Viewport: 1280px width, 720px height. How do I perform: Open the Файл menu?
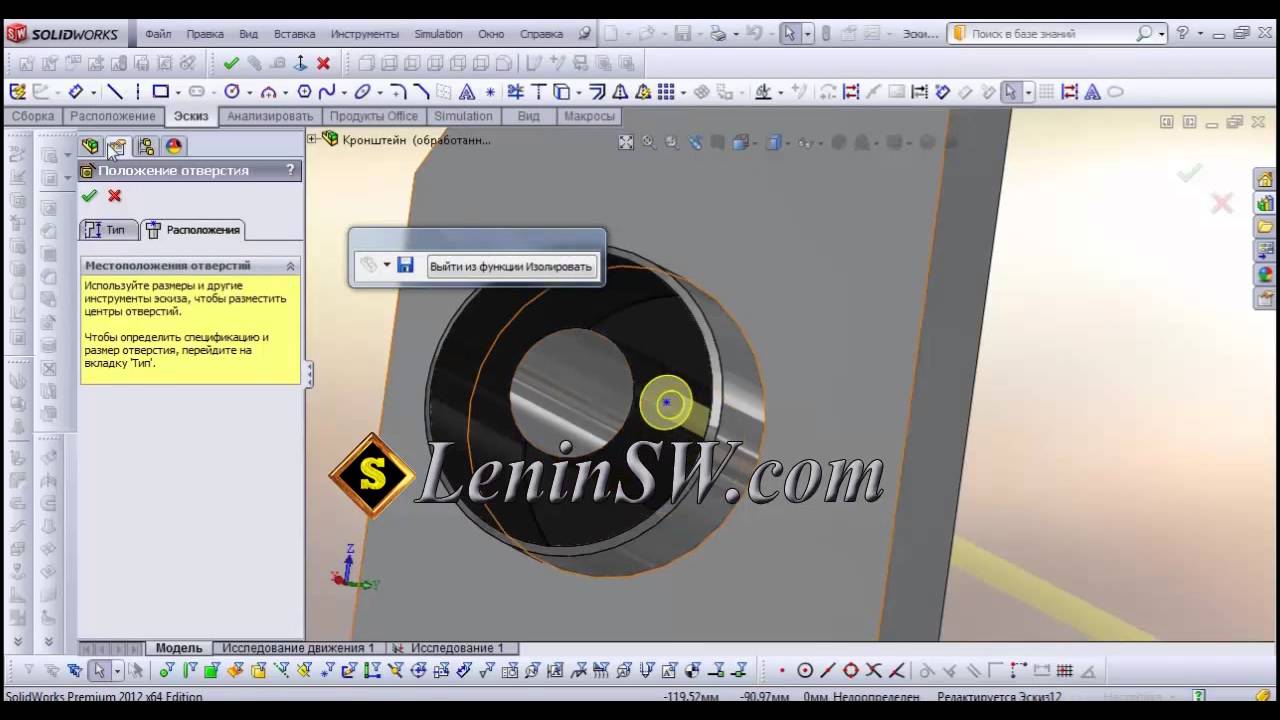158,34
